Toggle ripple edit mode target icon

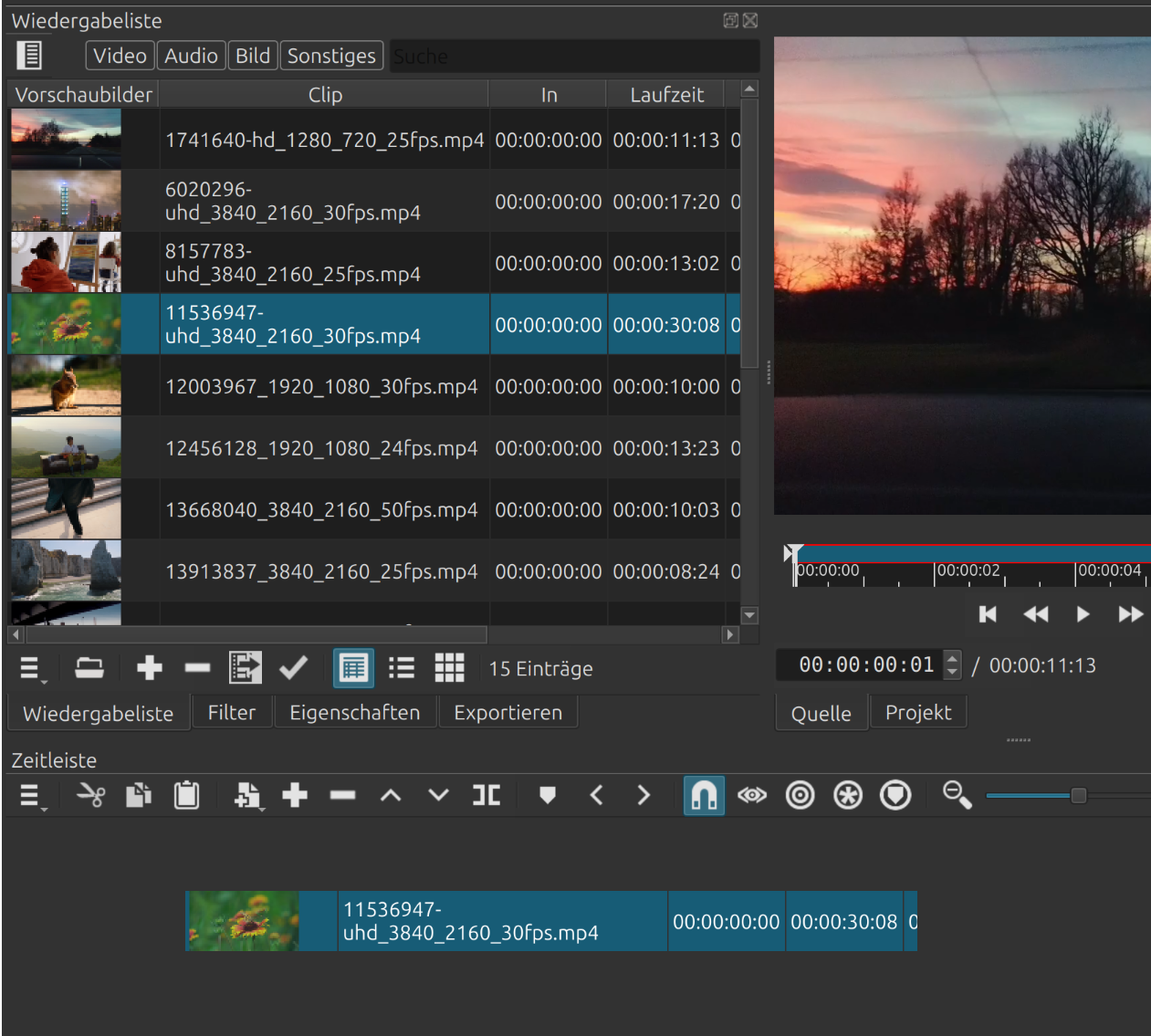[800, 795]
